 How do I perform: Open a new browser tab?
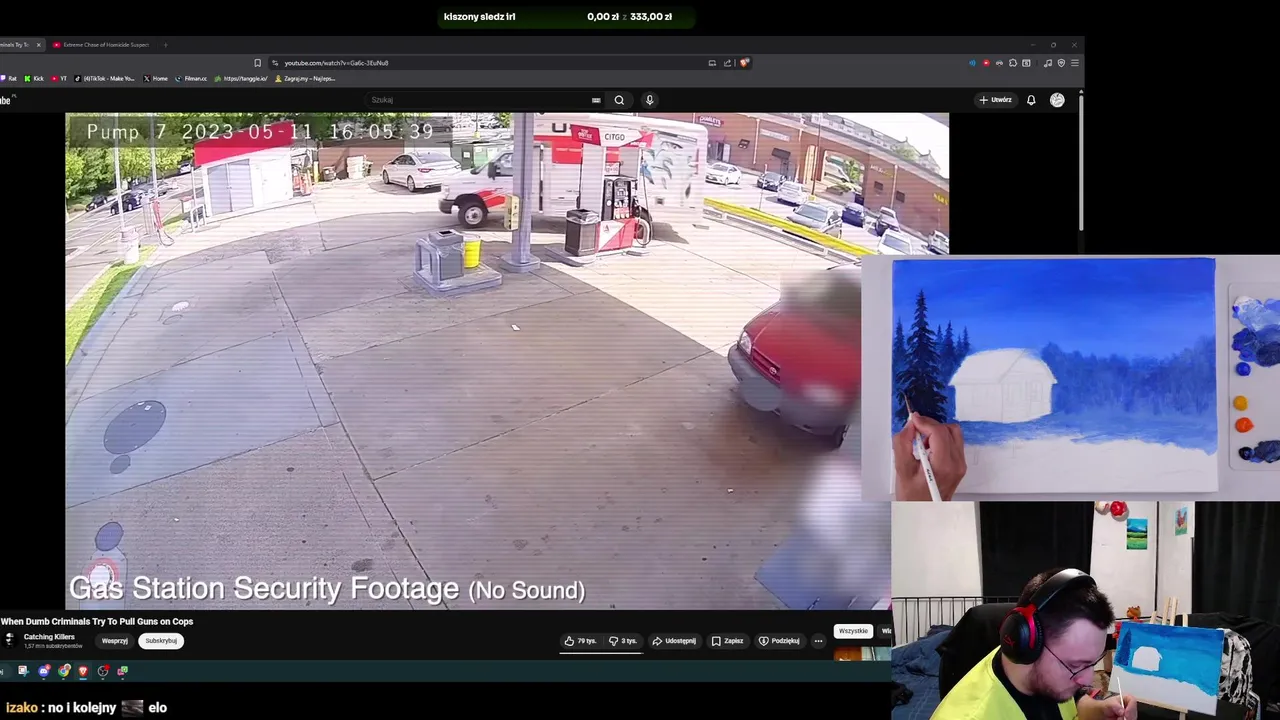click(x=165, y=45)
